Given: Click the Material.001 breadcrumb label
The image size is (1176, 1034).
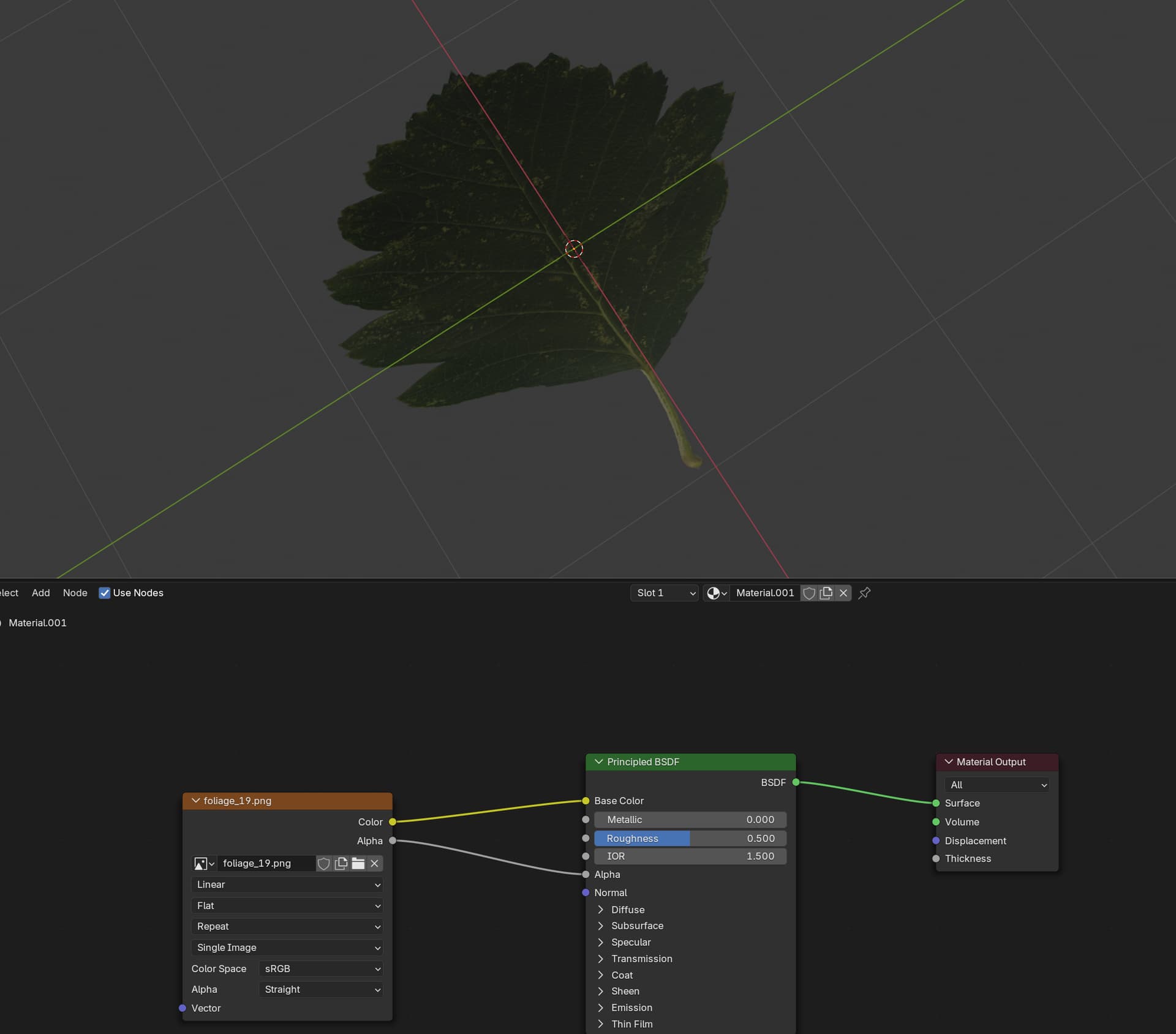Looking at the screenshot, I should pos(37,622).
